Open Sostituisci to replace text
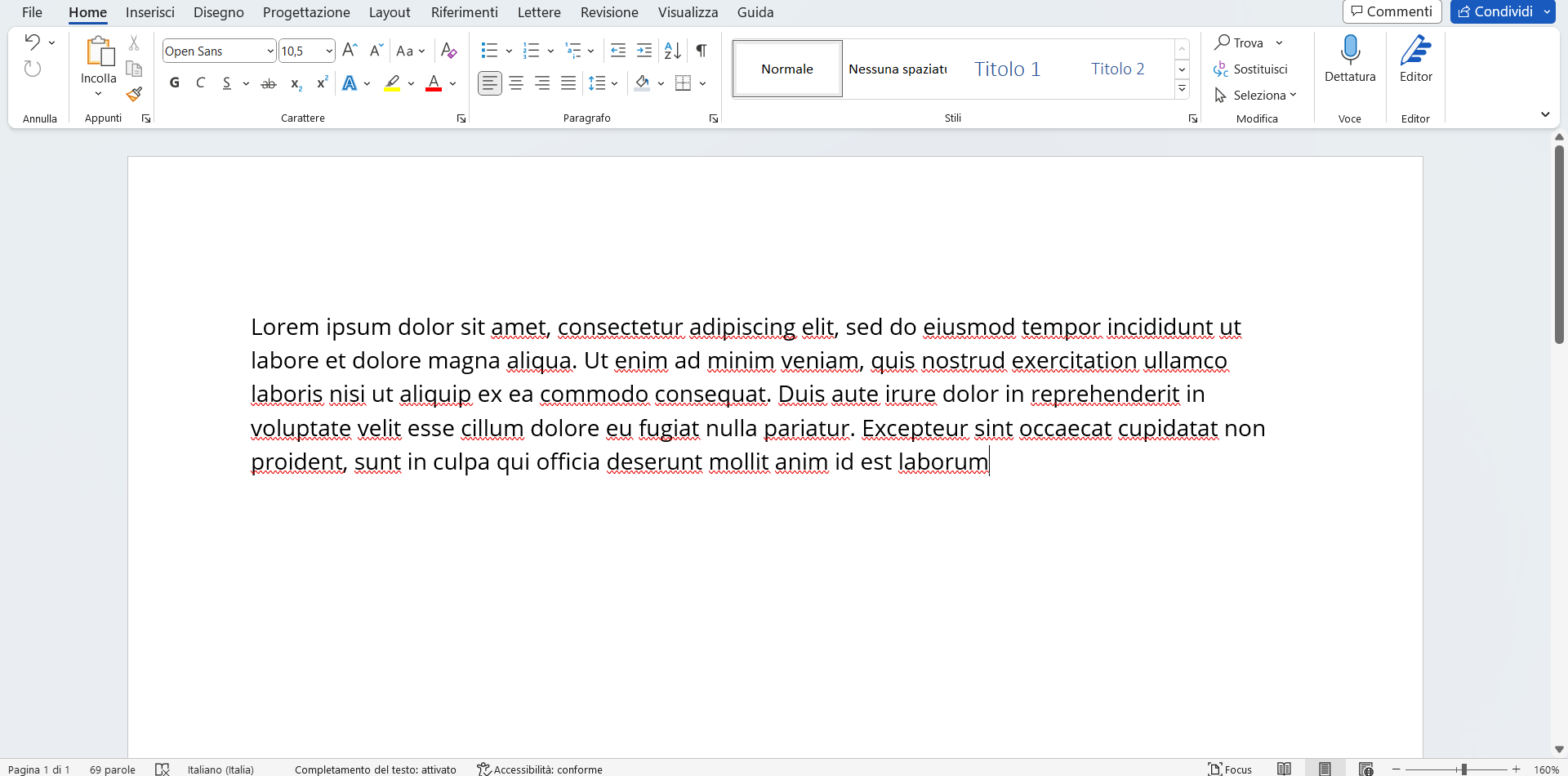 [x=1260, y=69]
